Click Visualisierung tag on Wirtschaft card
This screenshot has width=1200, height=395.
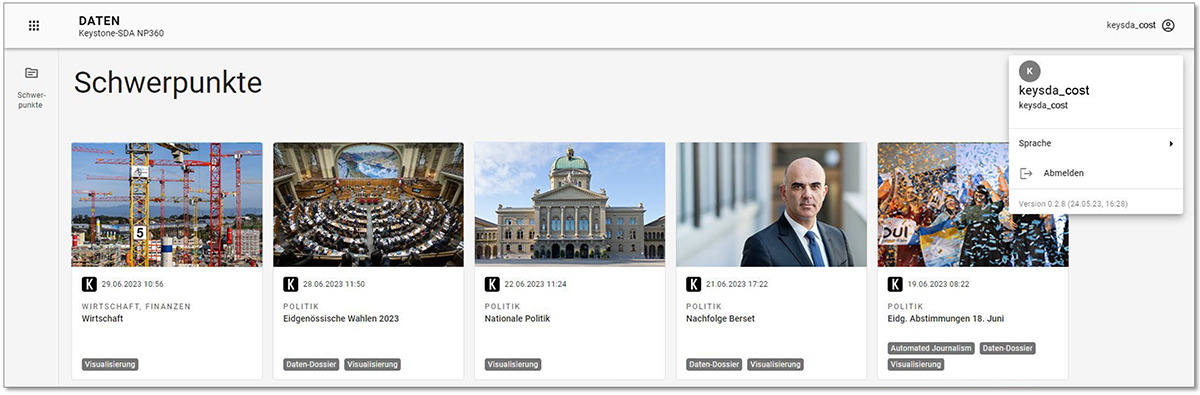(x=110, y=364)
